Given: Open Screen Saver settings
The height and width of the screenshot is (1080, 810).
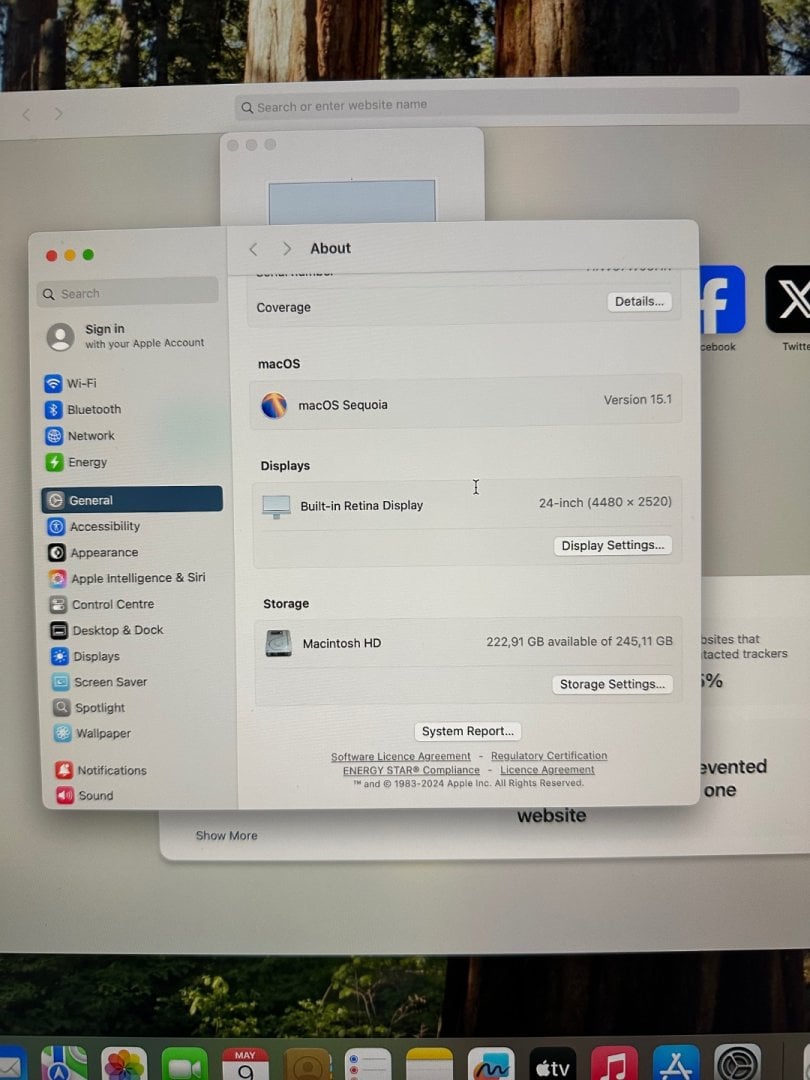Looking at the screenshot, I should (100, 682).
